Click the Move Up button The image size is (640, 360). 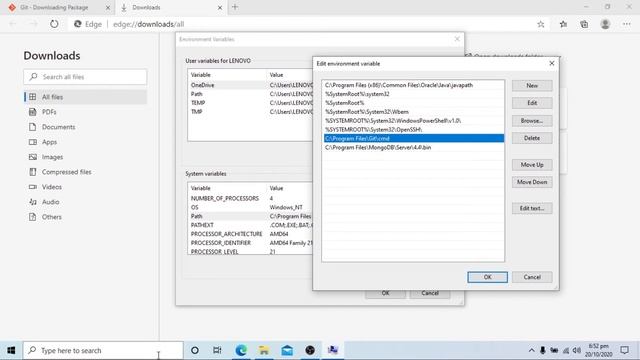point(532,164)
